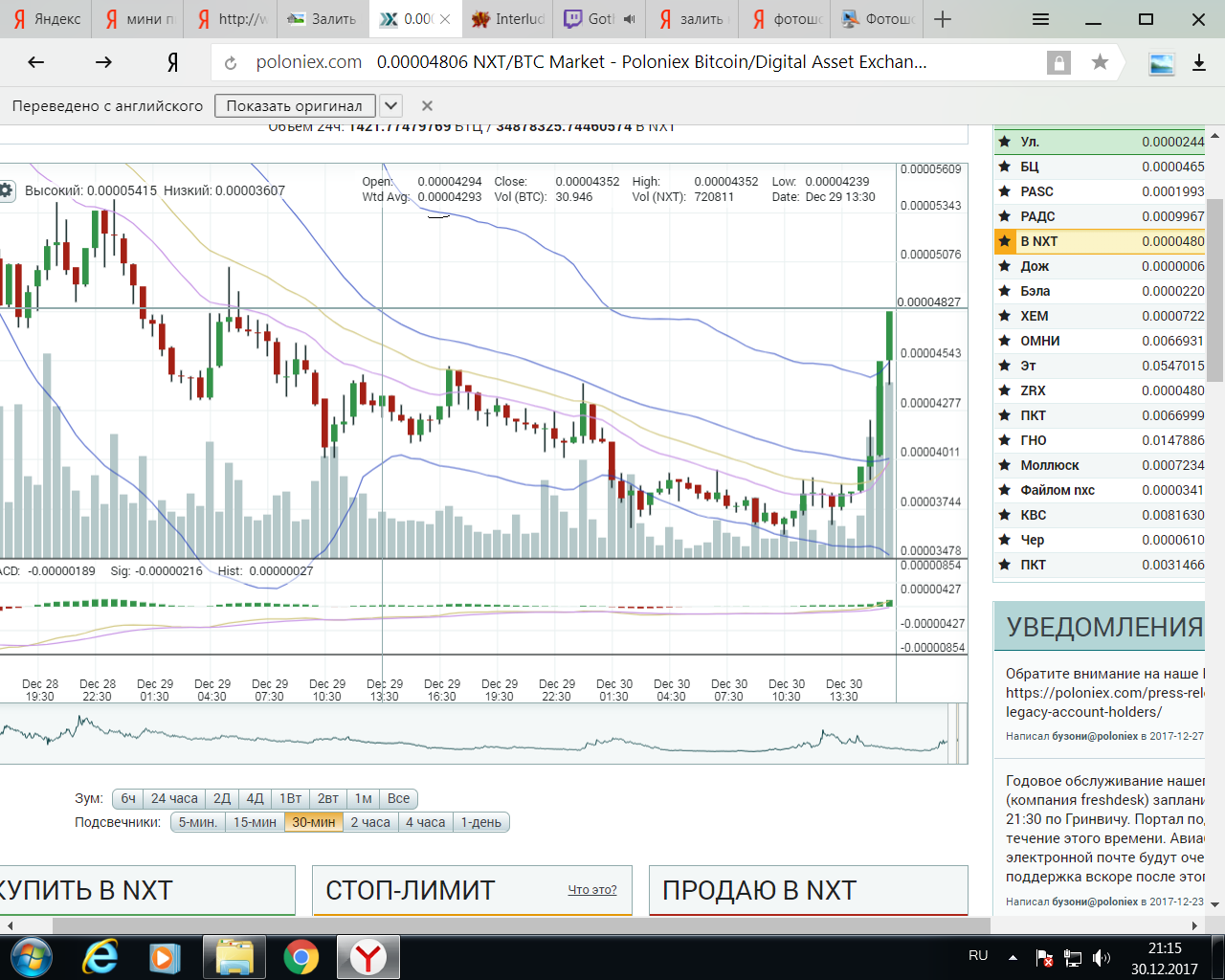Switch to the Goti browser tab
The image size is (1225, 980).
click(600, 19)
